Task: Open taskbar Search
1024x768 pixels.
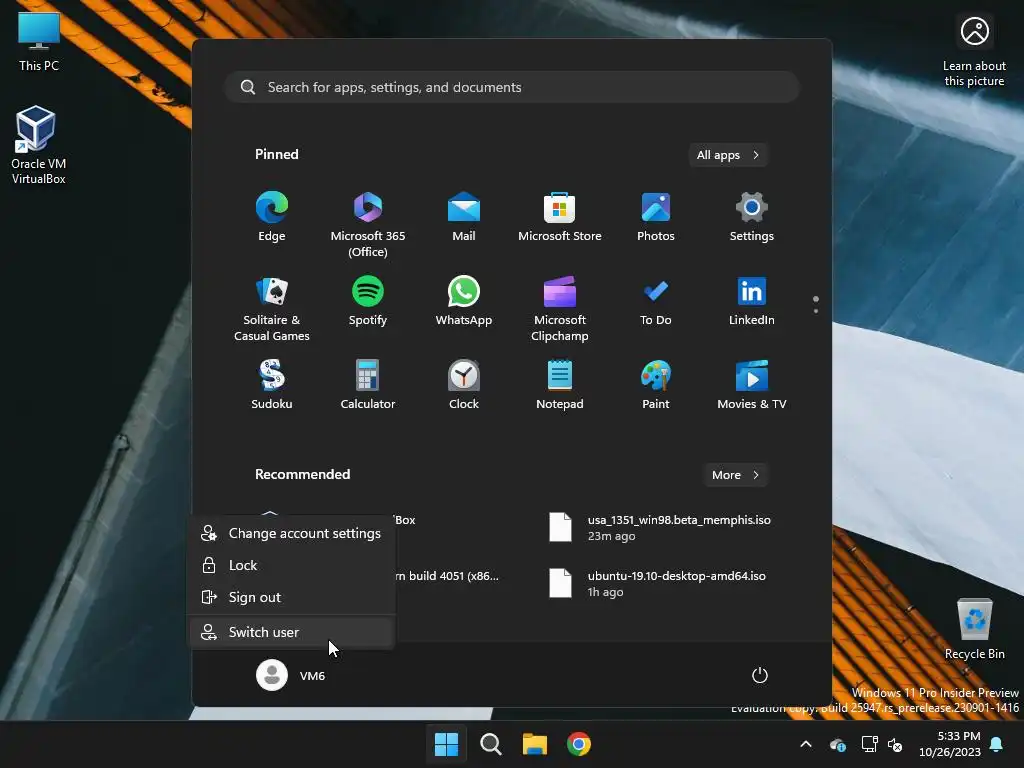Action: click(x=490, y=744)
